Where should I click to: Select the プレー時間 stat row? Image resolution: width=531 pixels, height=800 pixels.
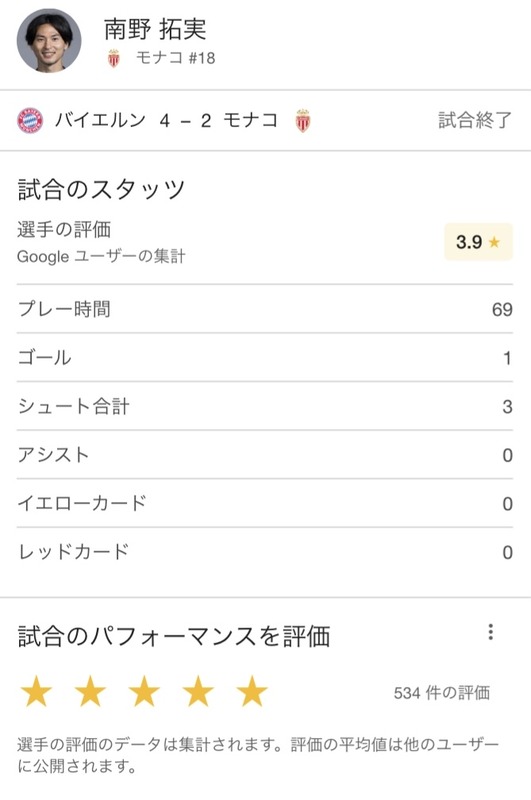[265, 309]
